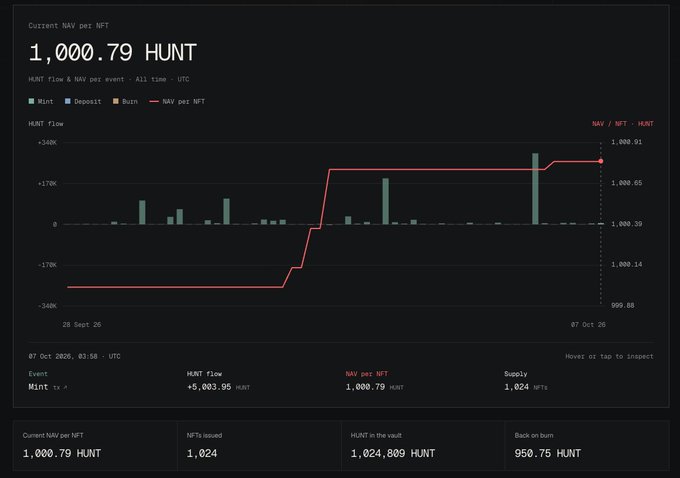Click the 1,000.79 HUNT headline value

click(x=113, y=52)
